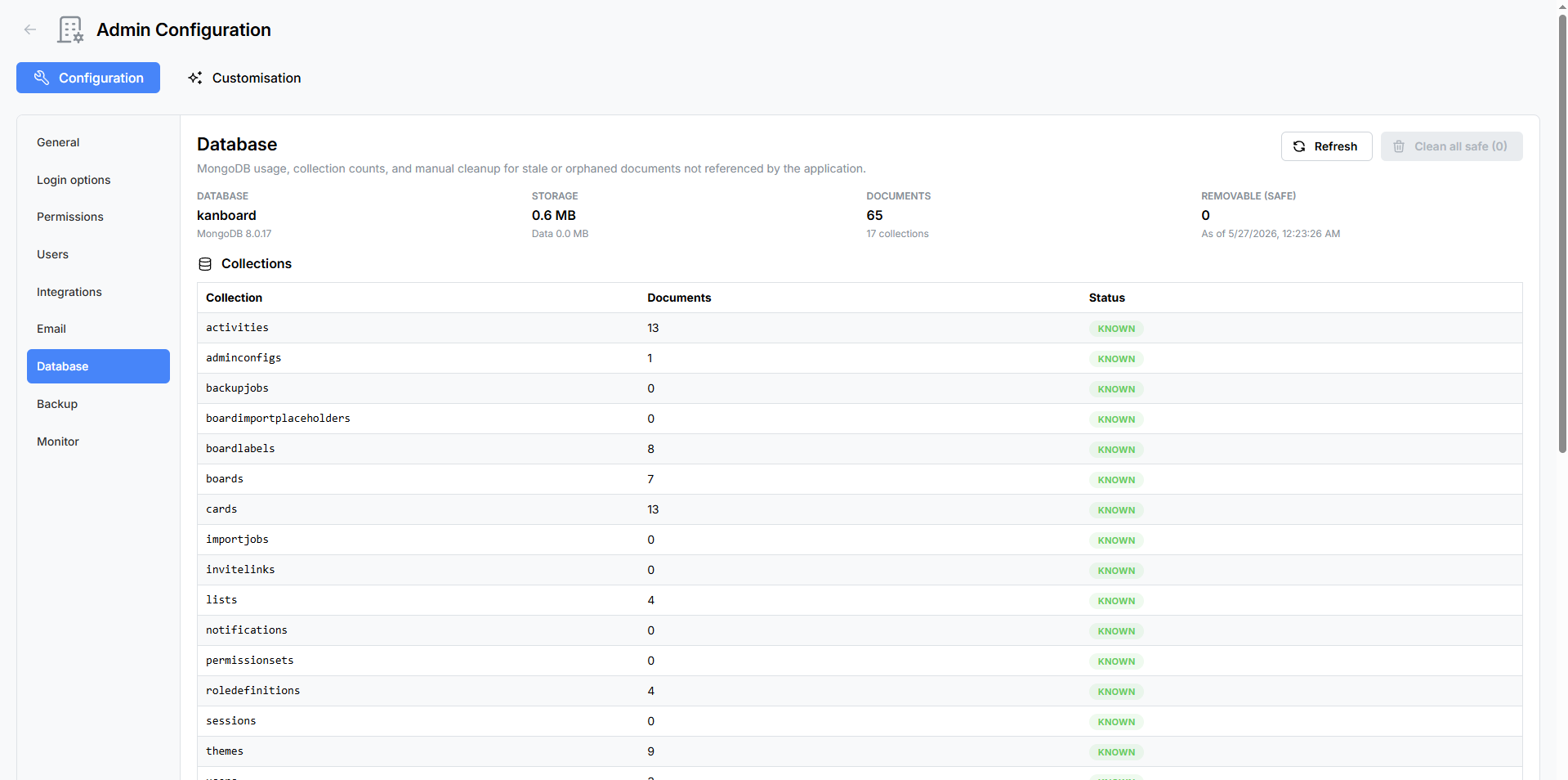Screen dimensions: 1568x780
Task: Select the invitelinks collection name
Action: point(240,570)
